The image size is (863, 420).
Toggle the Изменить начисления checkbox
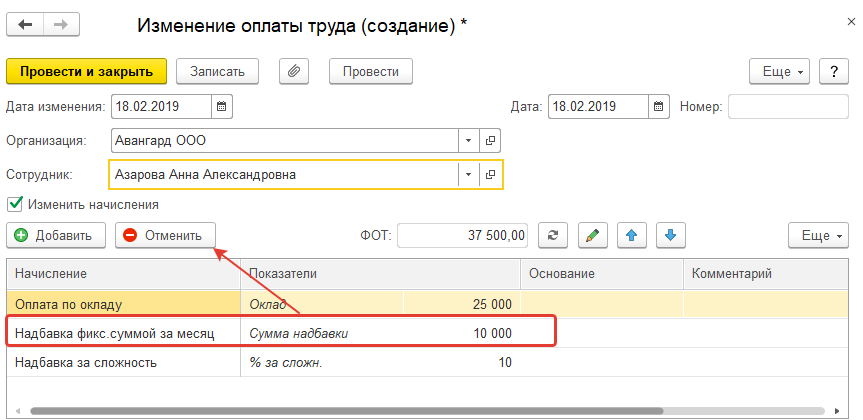pyautogui.click(x=15, y=204)
